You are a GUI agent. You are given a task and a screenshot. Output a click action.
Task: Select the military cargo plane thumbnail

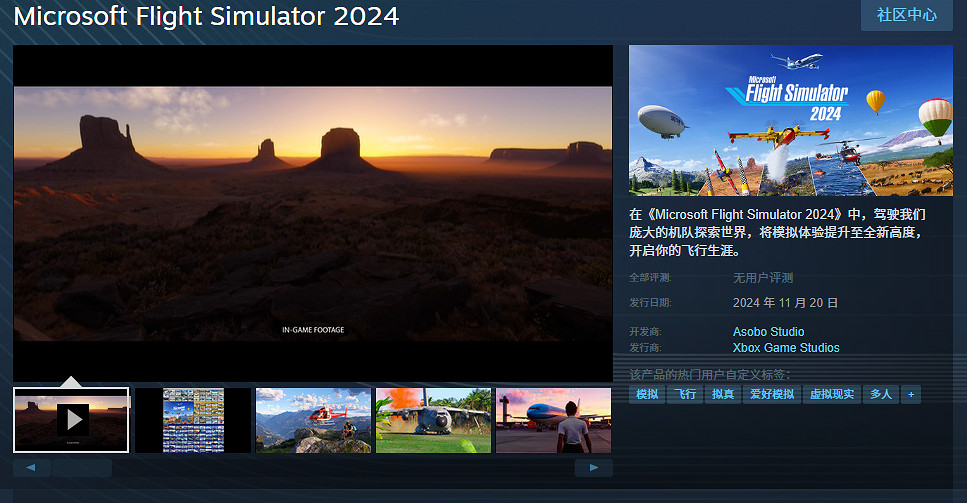coord(433,420)
